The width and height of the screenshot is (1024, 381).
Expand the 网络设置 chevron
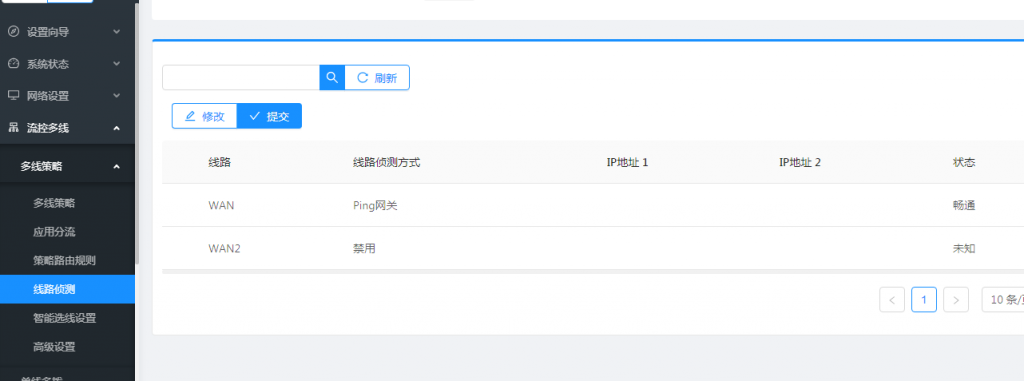116,95
